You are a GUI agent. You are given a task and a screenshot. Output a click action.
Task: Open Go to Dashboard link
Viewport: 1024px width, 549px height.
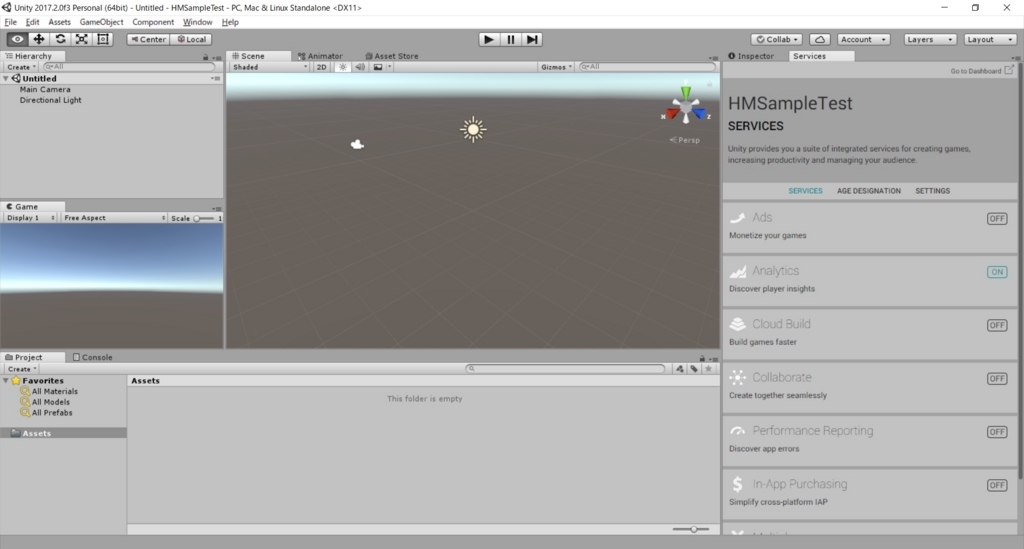click(982, 71)
